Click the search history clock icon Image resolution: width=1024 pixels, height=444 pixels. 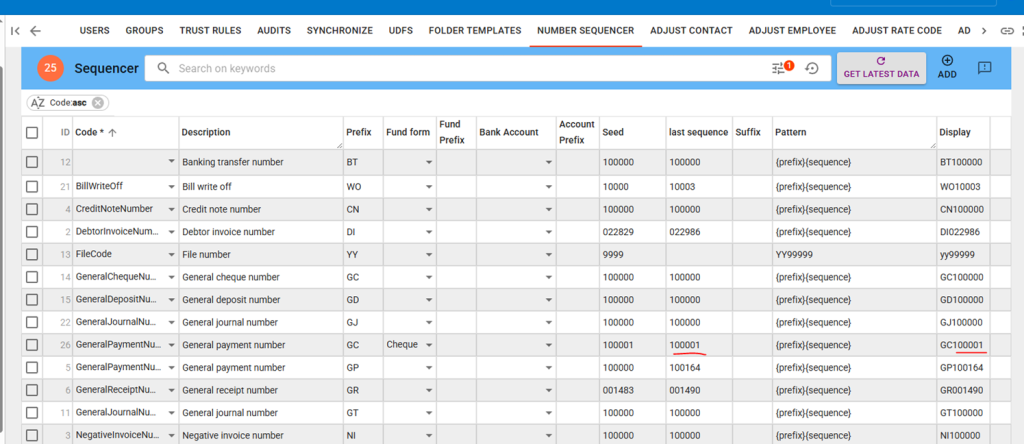tap(812, 68)
